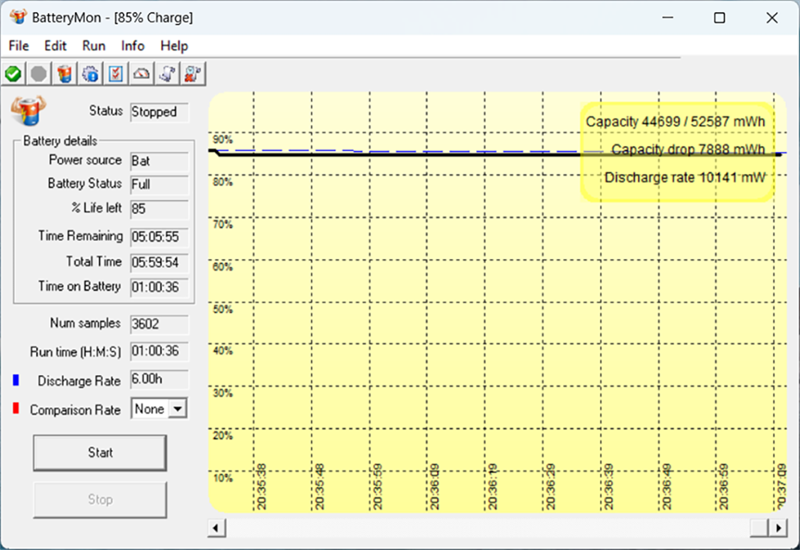Click the Discharge Rate field 6.00h
800x550 pixels.
pos(159,380)
